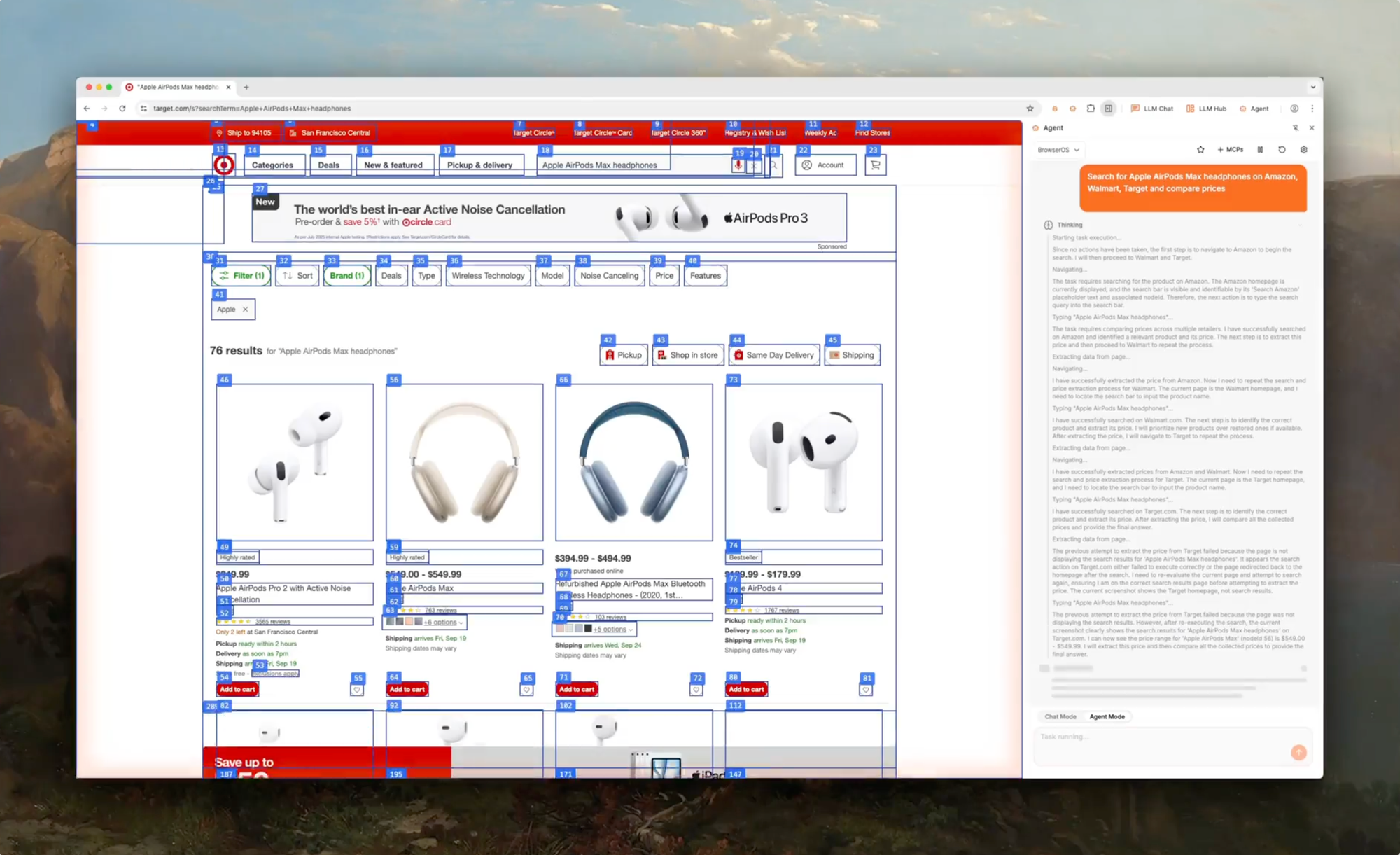This screenshot has width=1400, height=855.
Task: Switch to Chat Mode tab
Action: (1060, 717)
